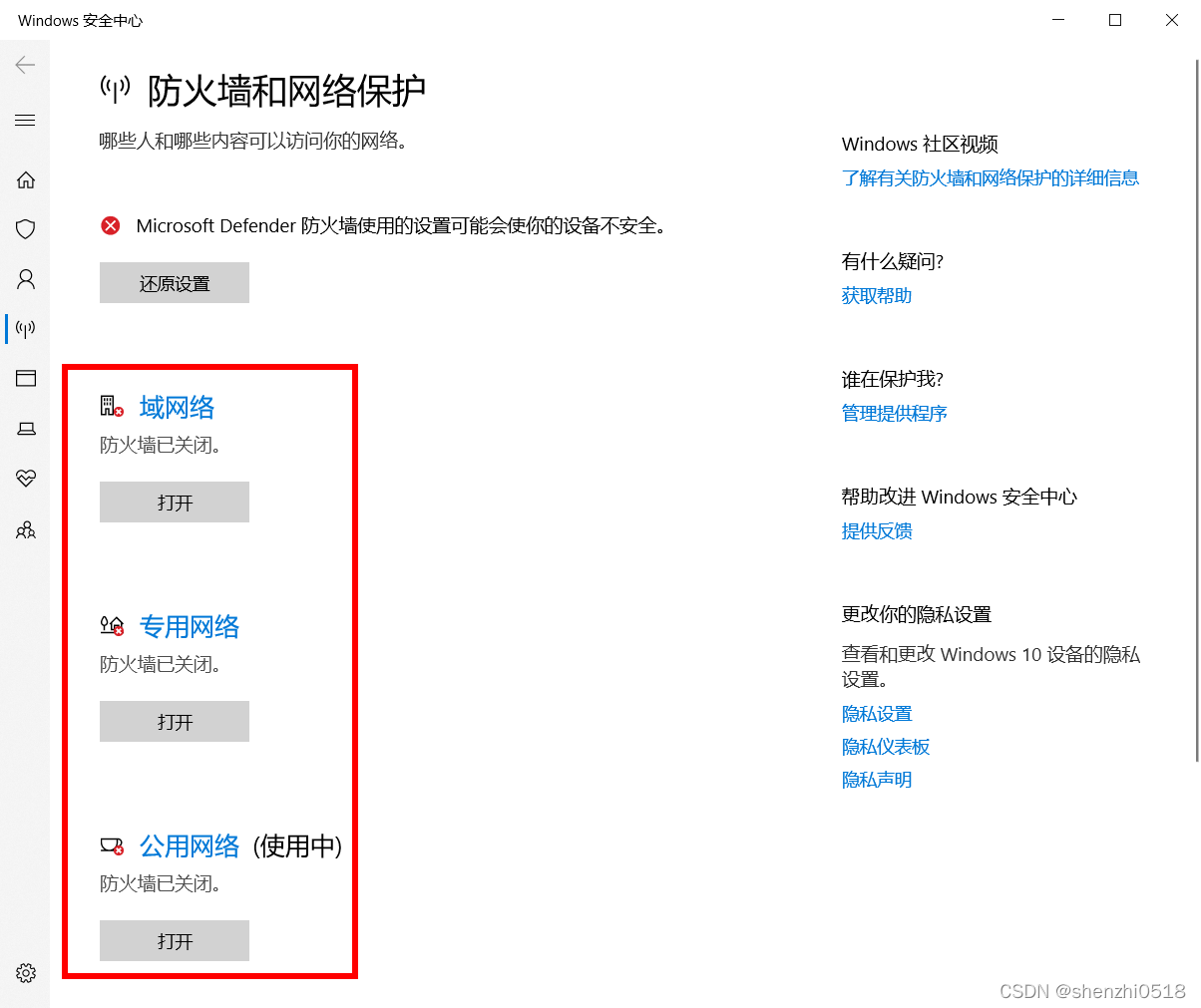Image resolution: width=1201 pixels, height=1008 pixels.
Task: Open Virus & threat protection shield icon
Action: (x=26, y=229)
